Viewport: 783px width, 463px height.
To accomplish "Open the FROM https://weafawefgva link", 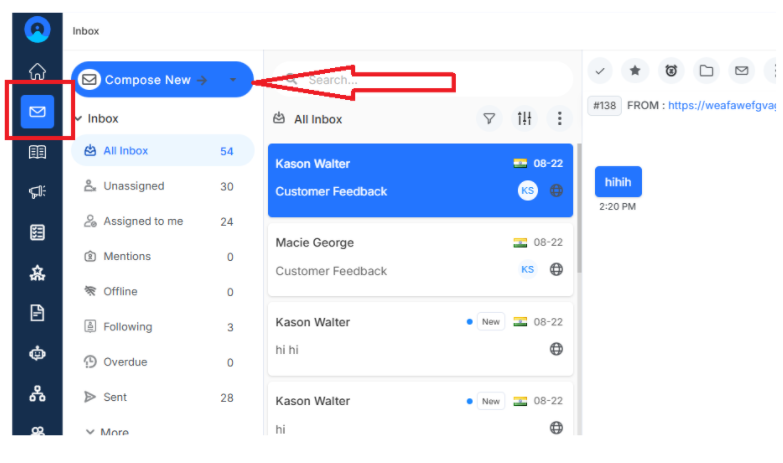I will [722, 106].
